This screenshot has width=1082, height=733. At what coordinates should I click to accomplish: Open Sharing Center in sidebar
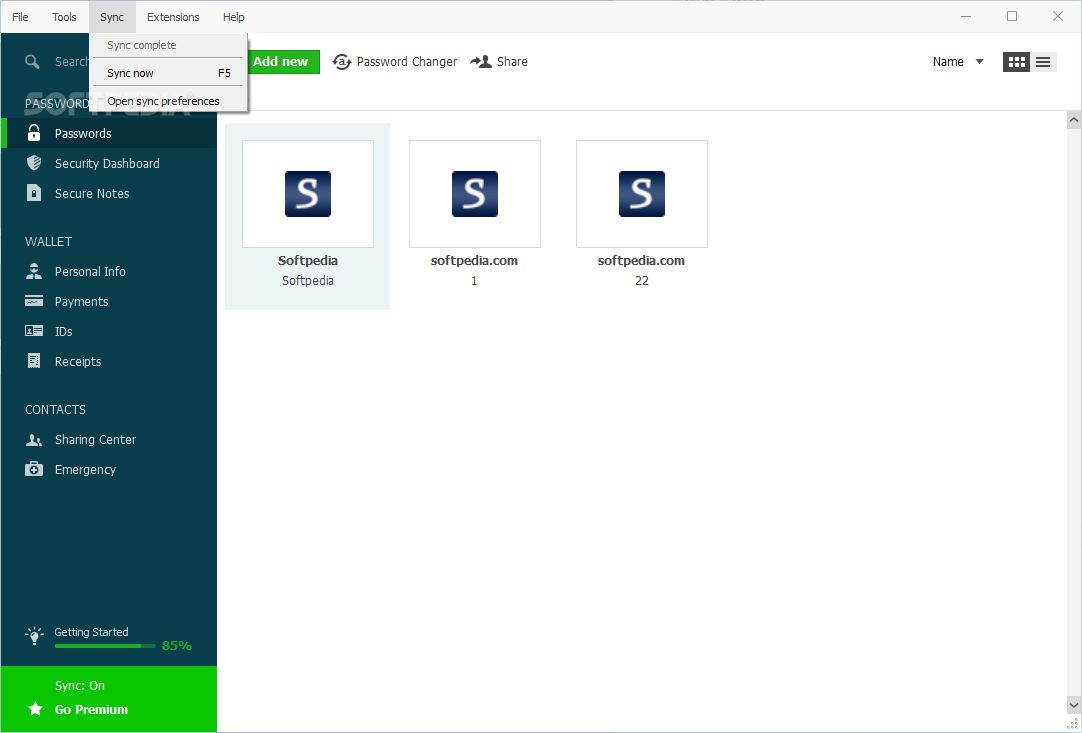pos(109,440)
